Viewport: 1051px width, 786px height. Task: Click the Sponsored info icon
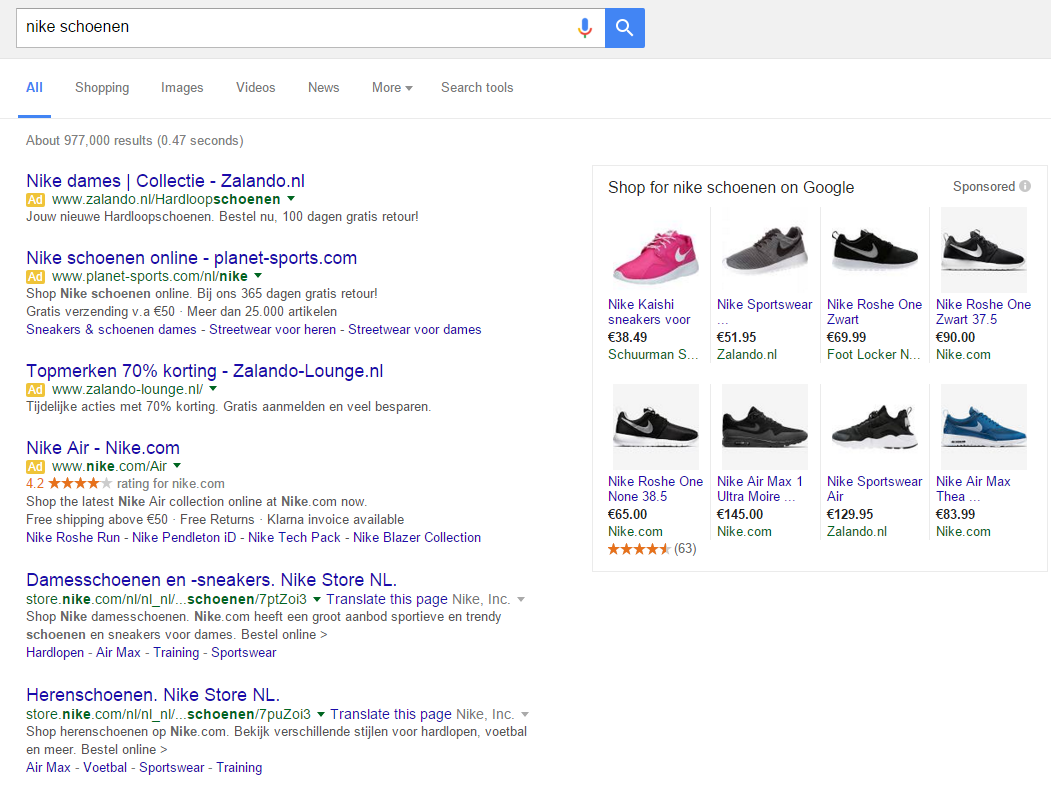pyautogui.click(x=1025, y=187)
